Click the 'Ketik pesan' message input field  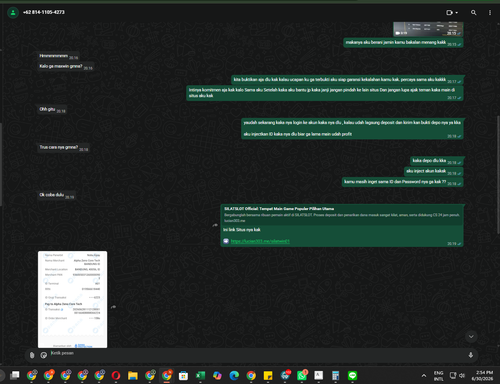tap(257, 353)
